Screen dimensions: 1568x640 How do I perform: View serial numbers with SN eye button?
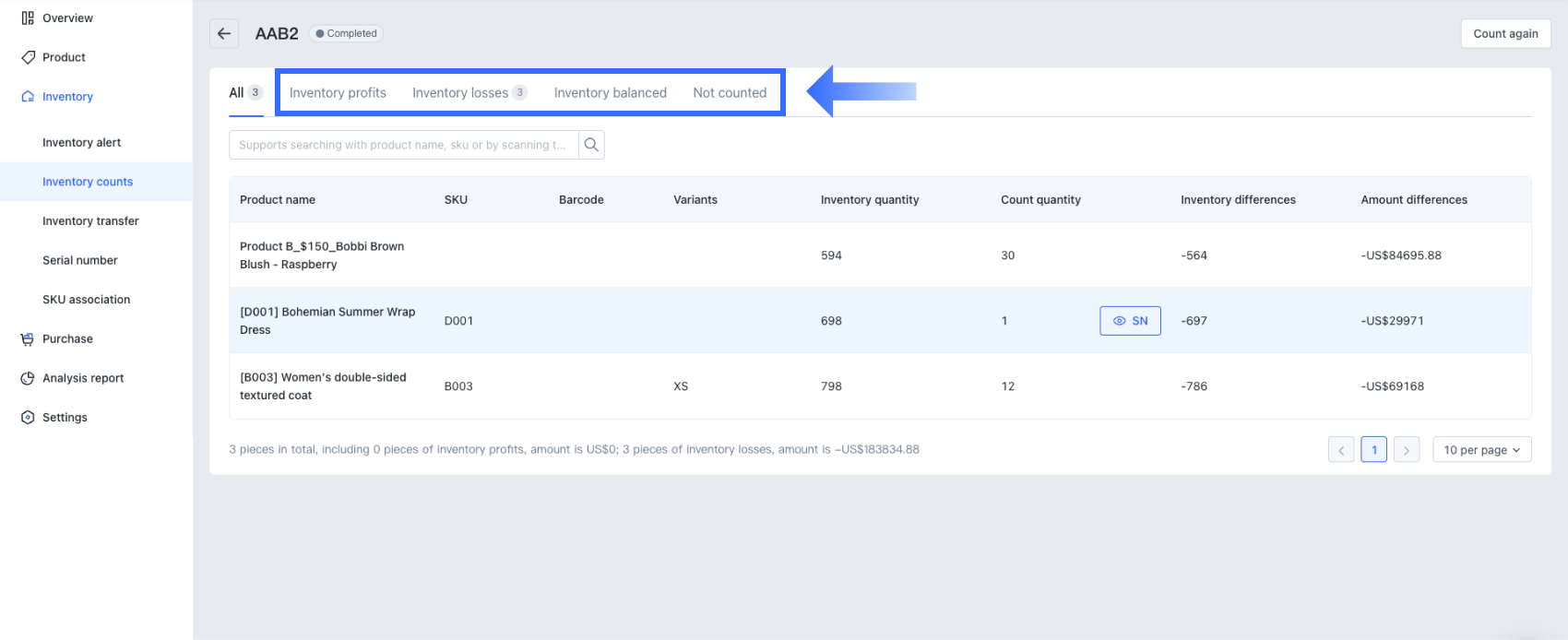tap(1130, 321)
